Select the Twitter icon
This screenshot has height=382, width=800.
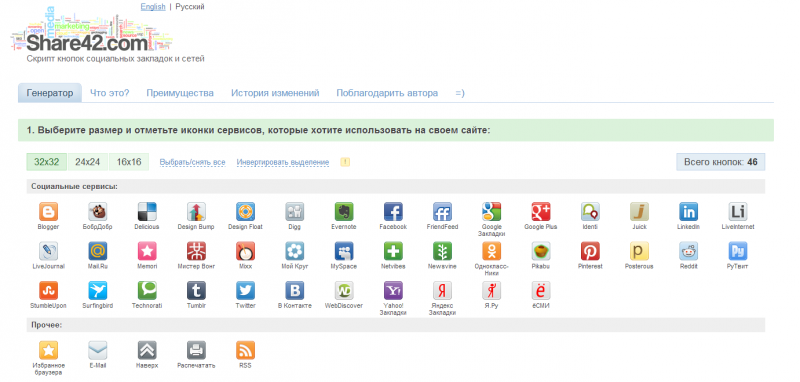[245, 290]
